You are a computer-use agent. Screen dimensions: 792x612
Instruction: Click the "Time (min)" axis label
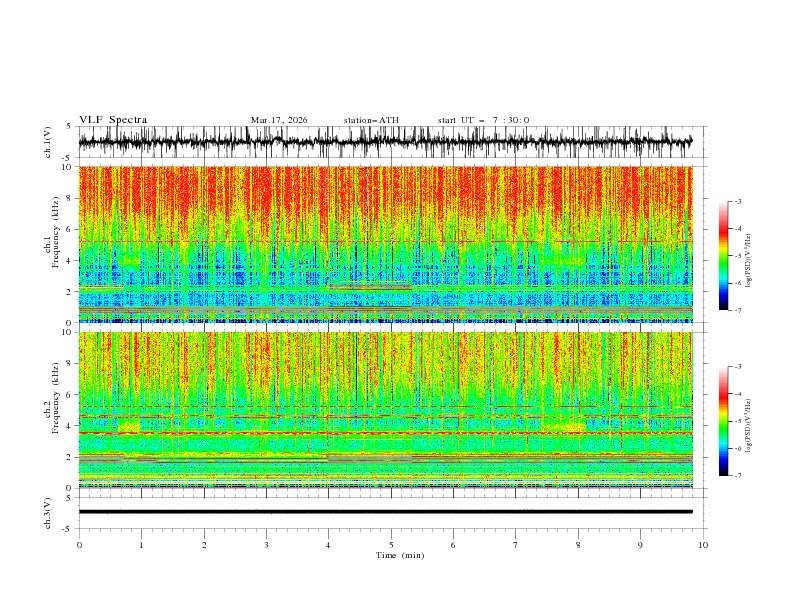[x=400, y=555]
